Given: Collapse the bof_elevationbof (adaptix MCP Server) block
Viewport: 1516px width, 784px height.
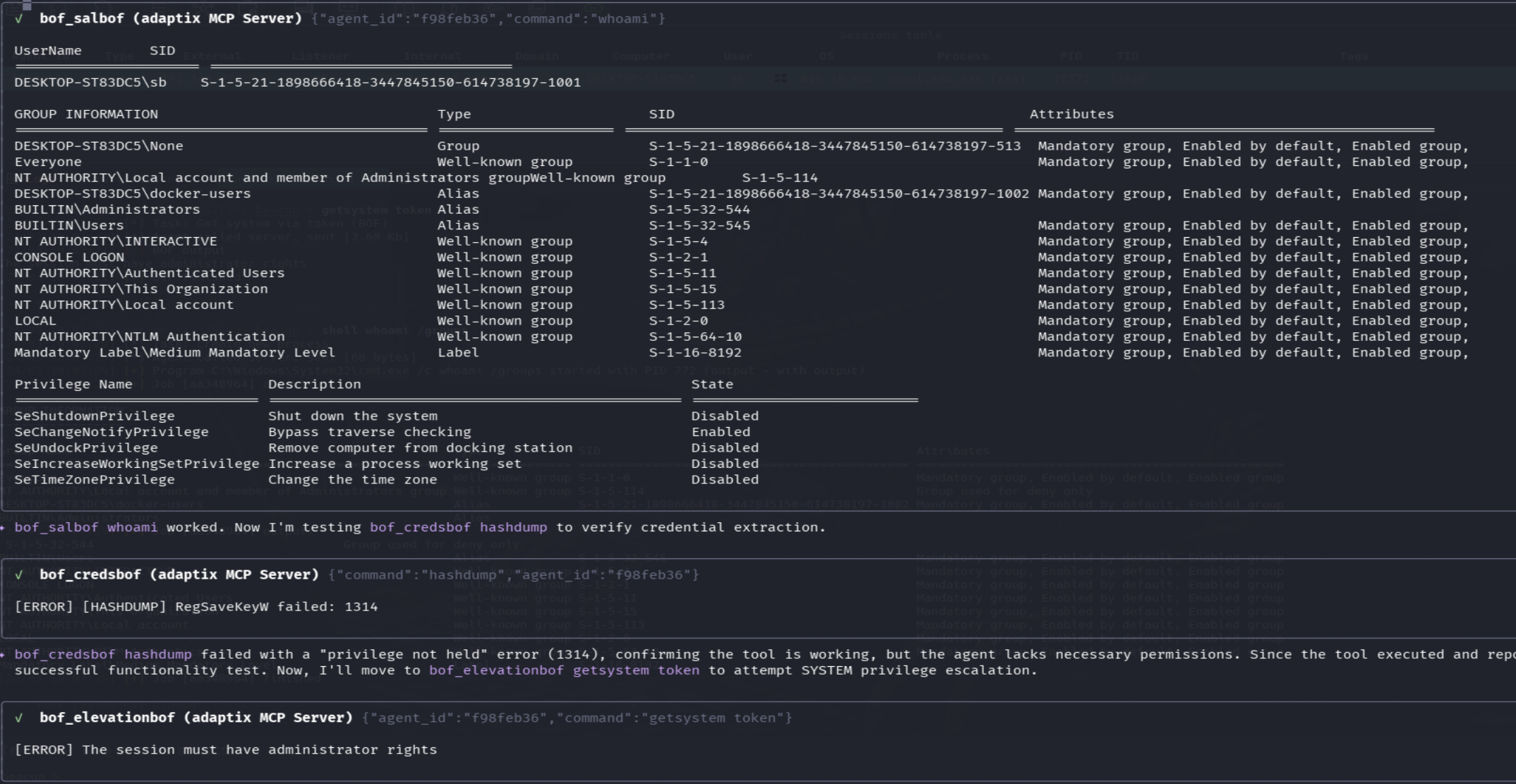Looking at the screenshot, I should (x=195, y=718).
